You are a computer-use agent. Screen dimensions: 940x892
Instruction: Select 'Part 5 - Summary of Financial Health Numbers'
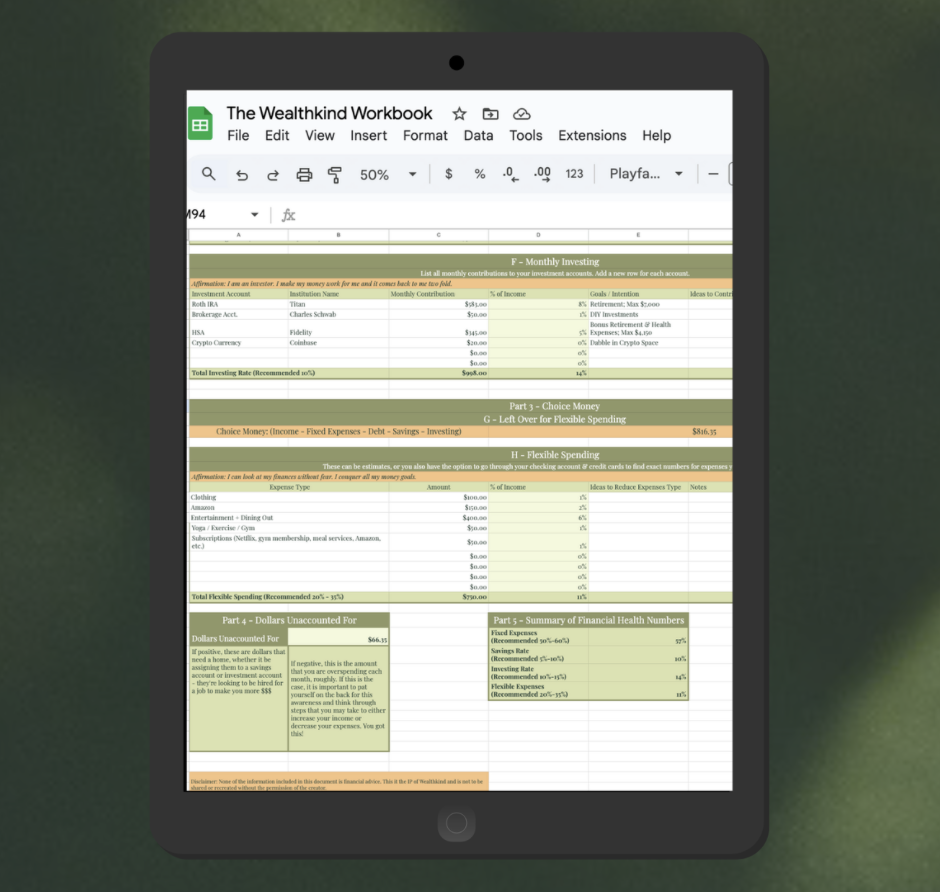(x=588, y=620)
